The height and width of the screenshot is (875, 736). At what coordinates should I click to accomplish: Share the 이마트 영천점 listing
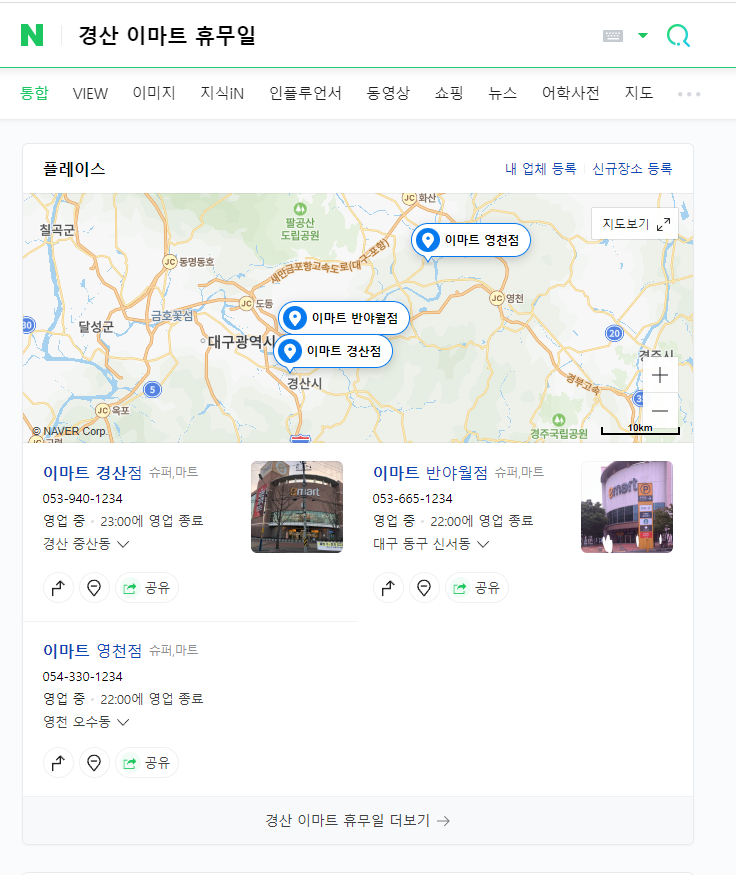[147, 763]
